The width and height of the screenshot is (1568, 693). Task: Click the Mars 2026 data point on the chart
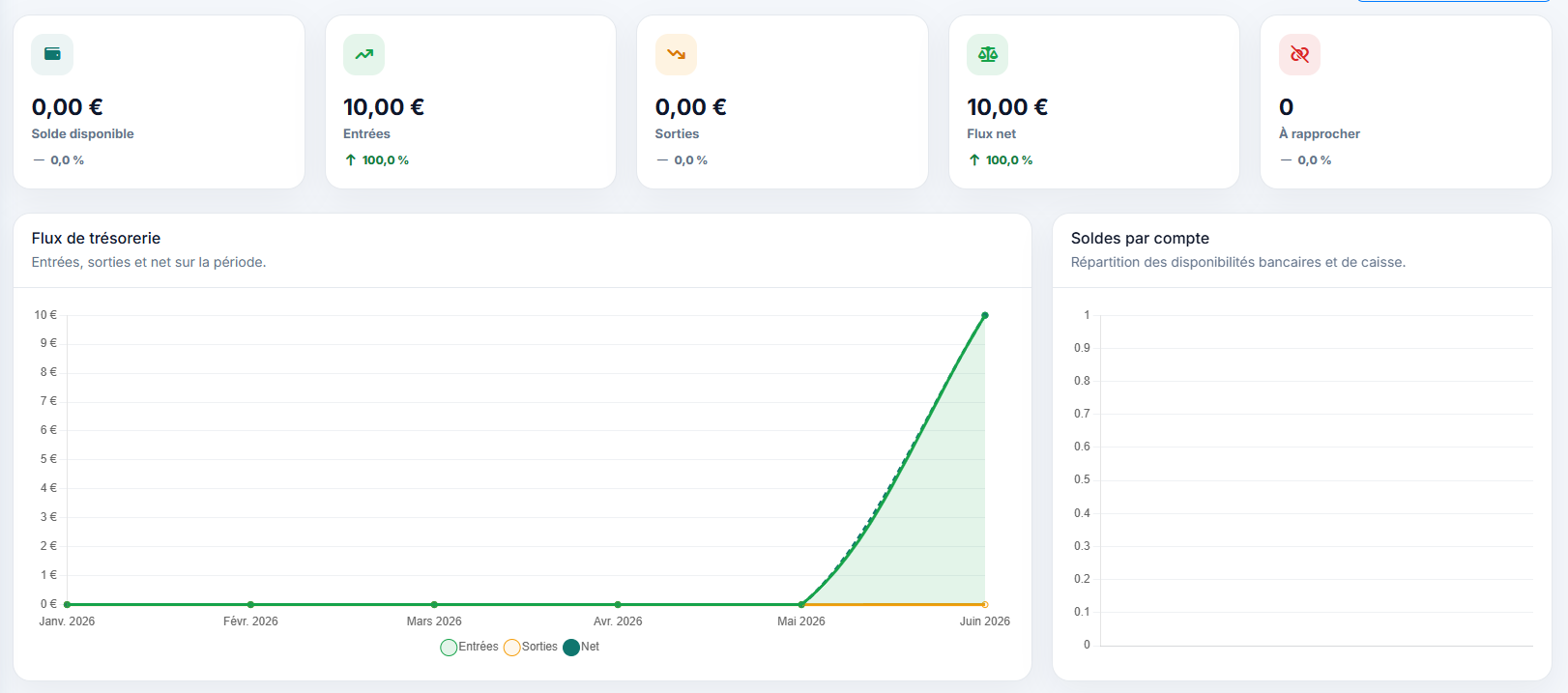[434, 604]
